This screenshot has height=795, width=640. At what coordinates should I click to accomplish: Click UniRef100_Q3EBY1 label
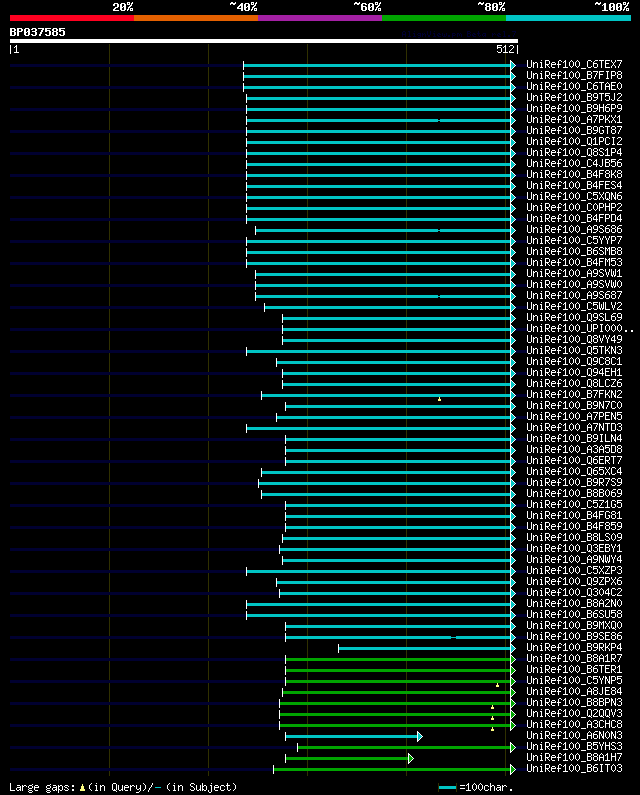[574, 549]
